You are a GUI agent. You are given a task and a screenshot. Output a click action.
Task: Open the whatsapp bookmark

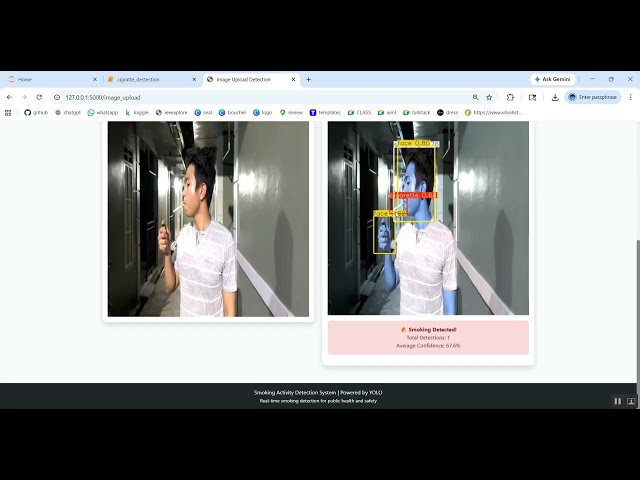click(x=103, y=113)
